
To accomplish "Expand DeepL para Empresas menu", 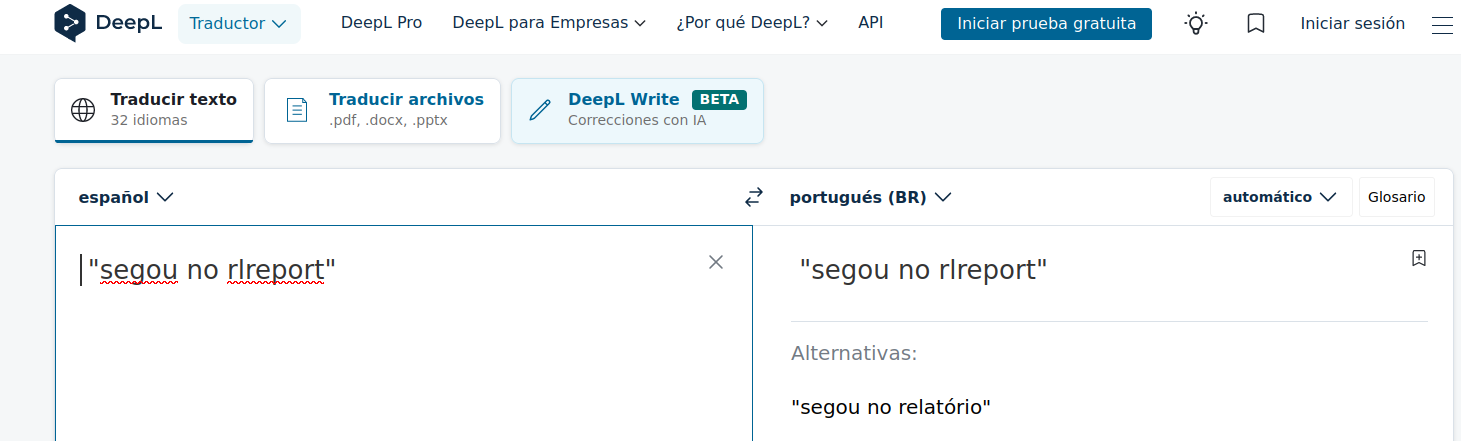I will 549,23.
